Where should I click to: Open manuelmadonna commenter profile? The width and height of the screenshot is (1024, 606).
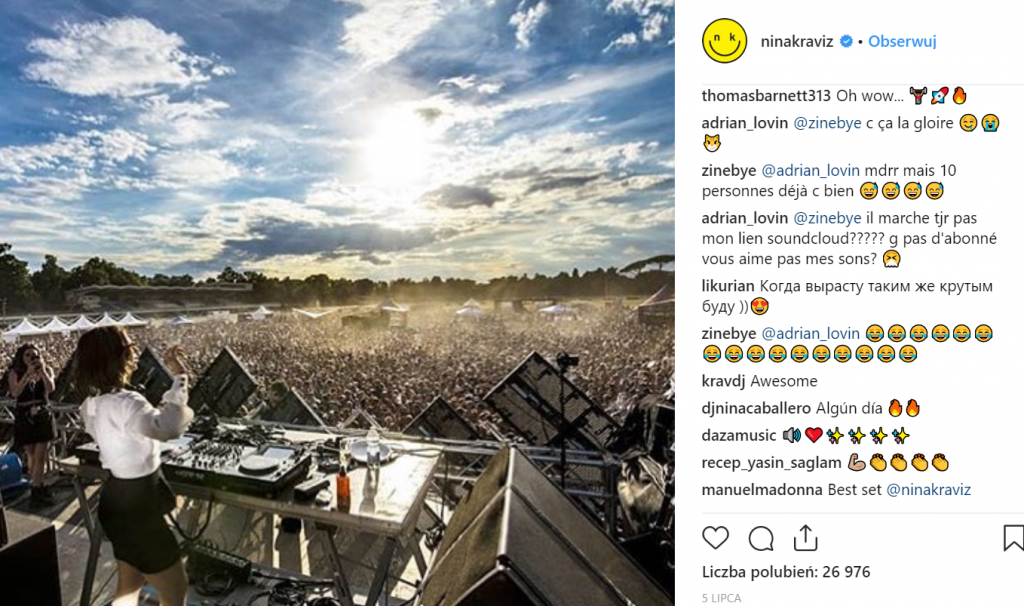click(762, 490)
